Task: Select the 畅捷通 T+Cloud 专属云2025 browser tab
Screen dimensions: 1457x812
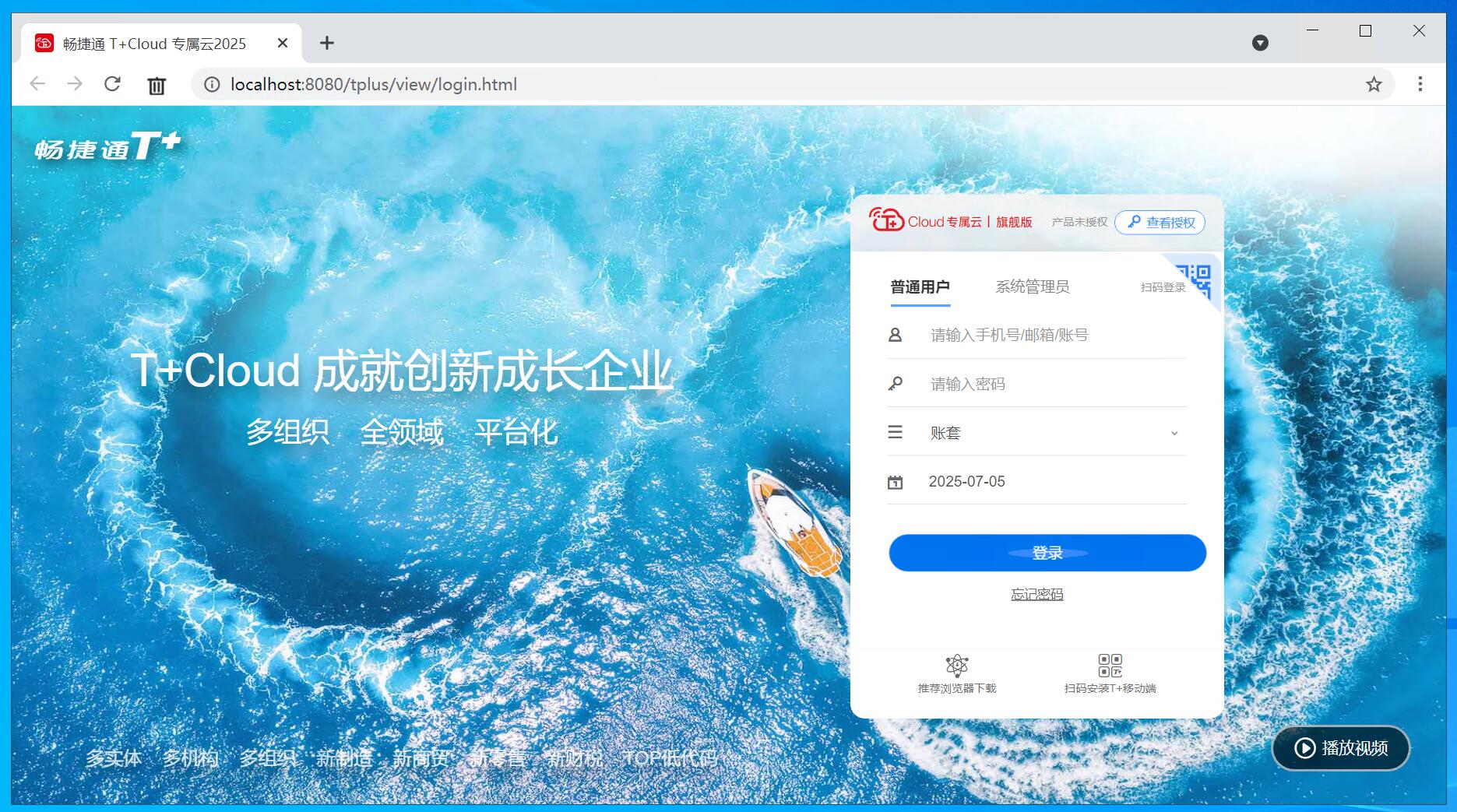Action: click(162, 44)
